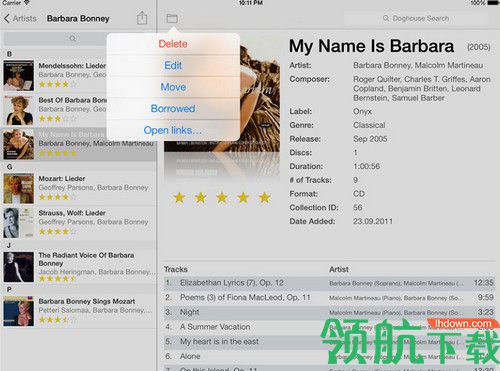This screenshot has height=371, width=500.
Task: Select The Radiant Voice Of Barbara Bonney
Action: coord(78,267)
